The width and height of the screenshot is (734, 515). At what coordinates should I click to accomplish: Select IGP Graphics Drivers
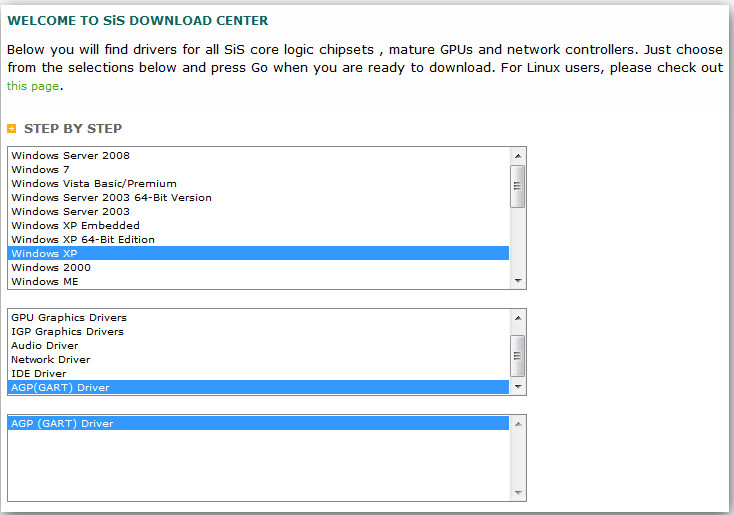tap(258, 331)
